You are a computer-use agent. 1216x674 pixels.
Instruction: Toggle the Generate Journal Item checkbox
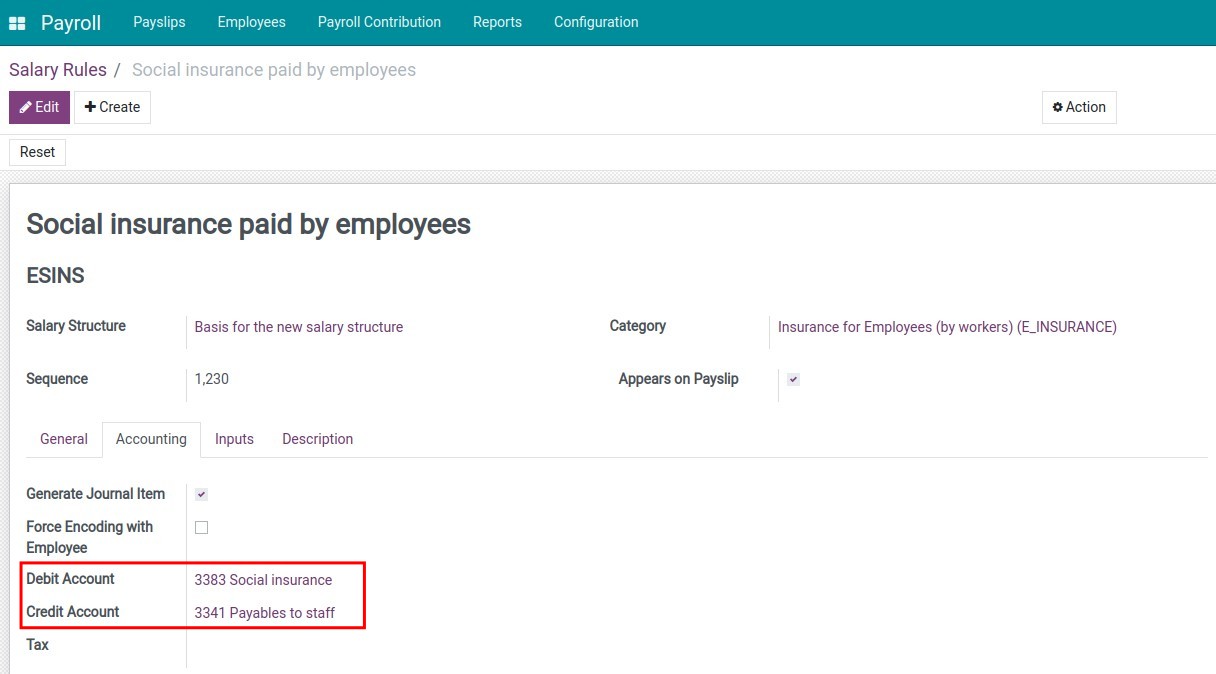pyautogui.click(x=201, y=493)
